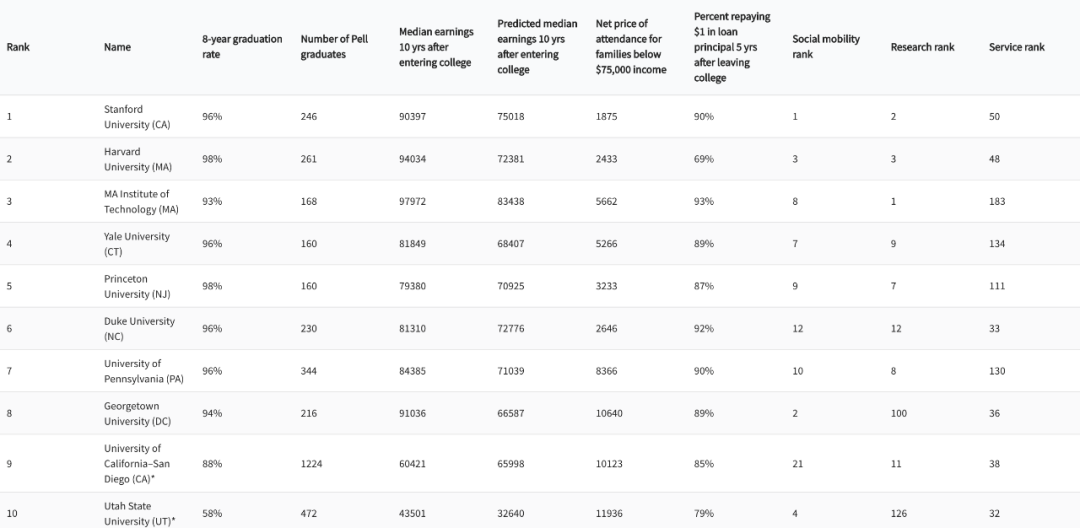
Task: Select Georgetown's research rank cell showing 100
Action: click(899, 414)
